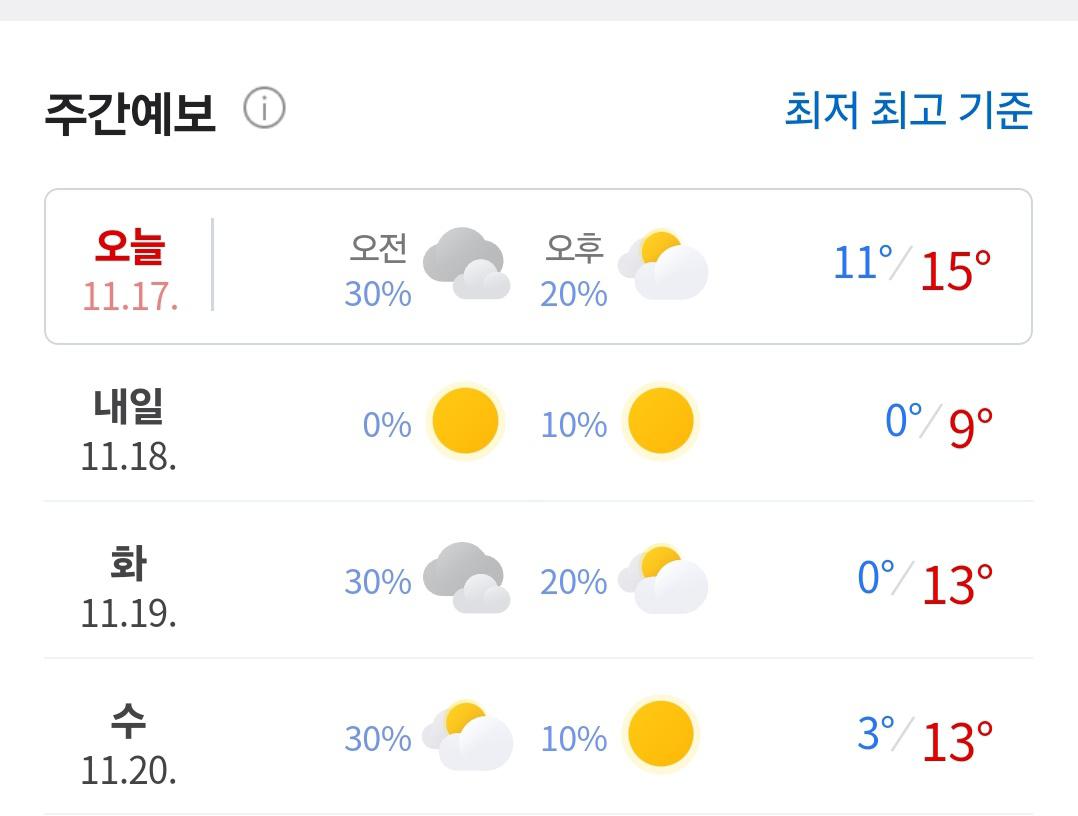
Task: Select the 수 11.20. row label
Action: coord(129,745)
